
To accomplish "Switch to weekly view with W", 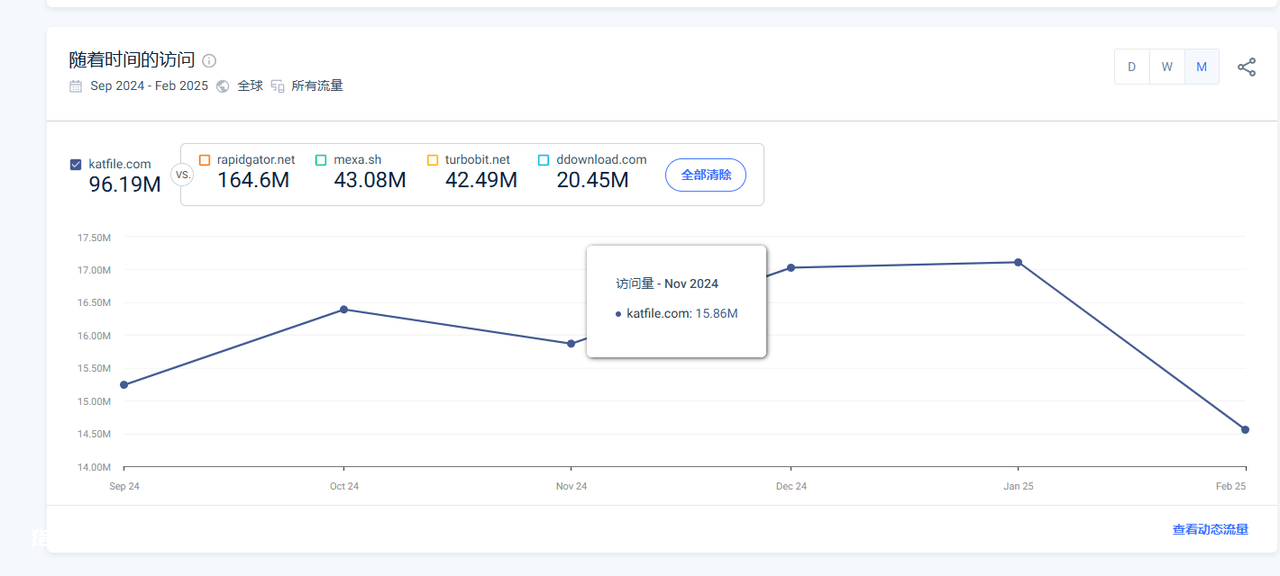I will [1167, 67].
